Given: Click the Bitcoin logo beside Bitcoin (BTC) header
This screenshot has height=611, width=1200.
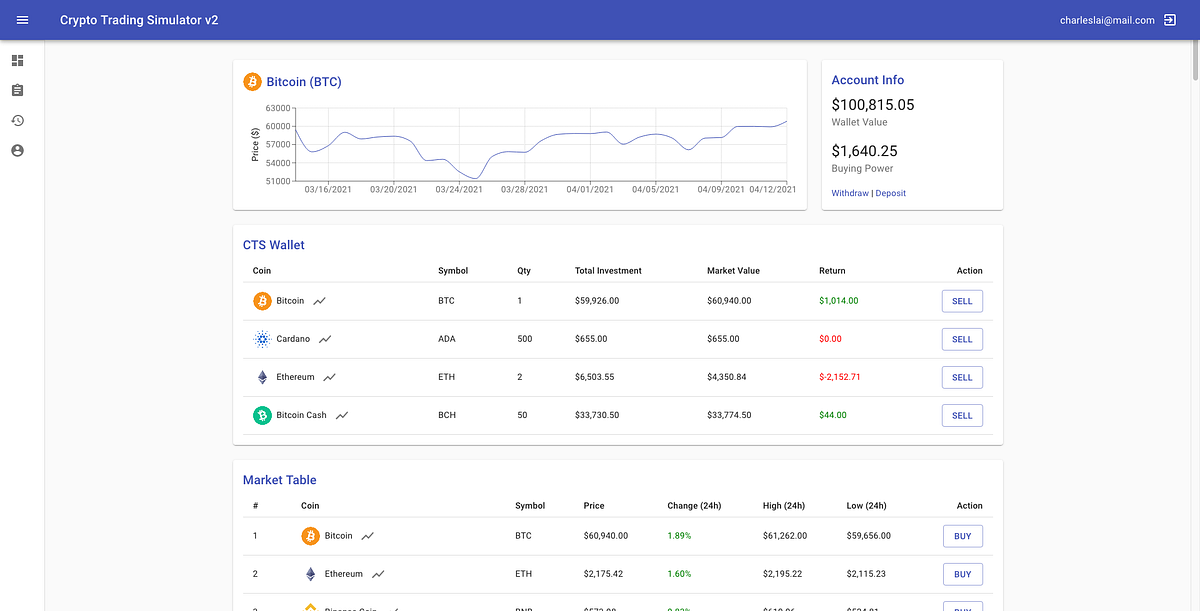Looking at the screenshot, I should click(252, 81).
